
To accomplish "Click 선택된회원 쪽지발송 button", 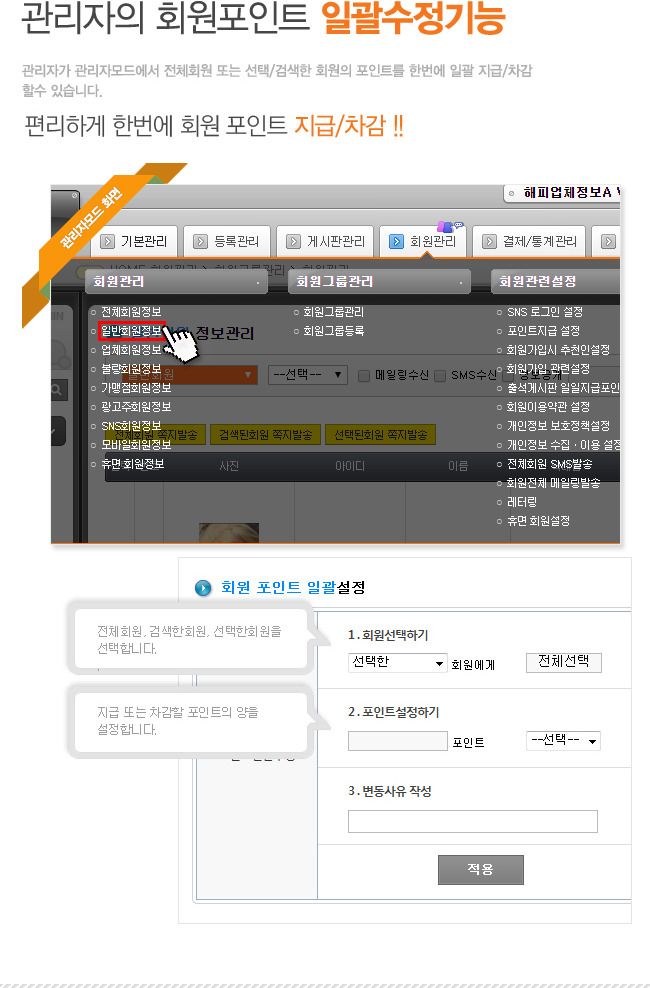I will tap(380, 435).
